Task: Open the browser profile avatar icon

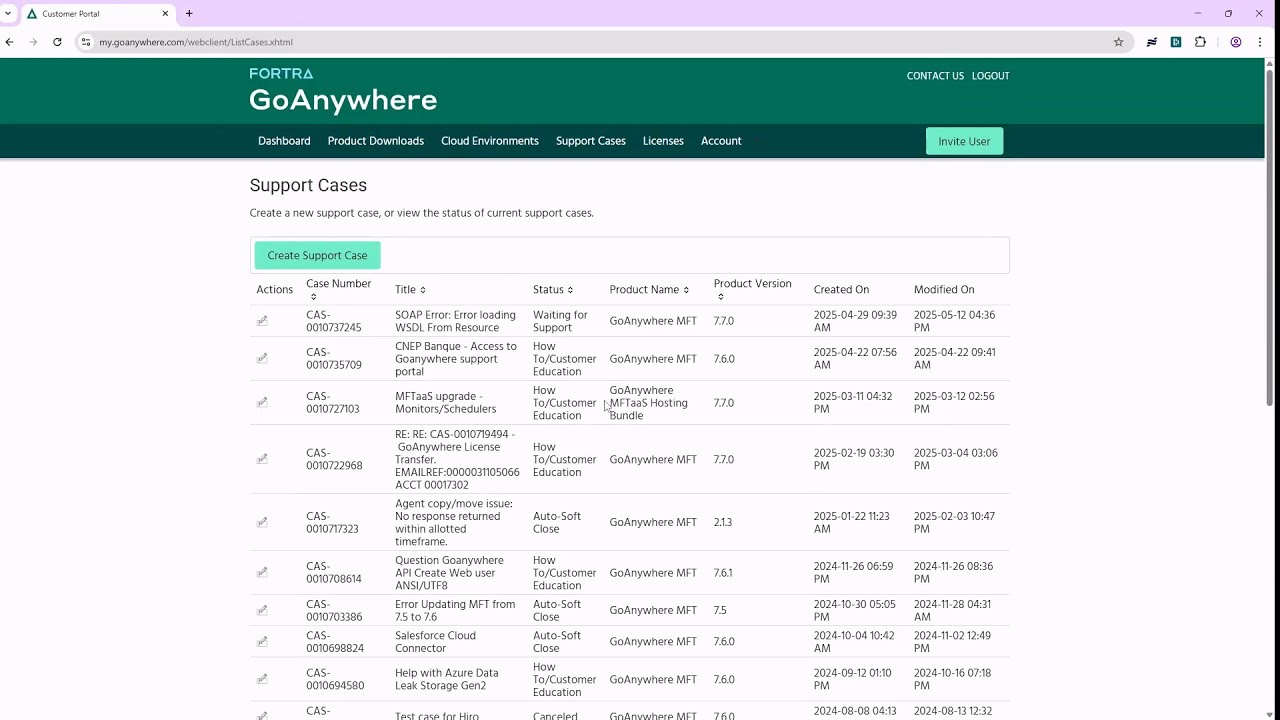Action: [1236, 42]
